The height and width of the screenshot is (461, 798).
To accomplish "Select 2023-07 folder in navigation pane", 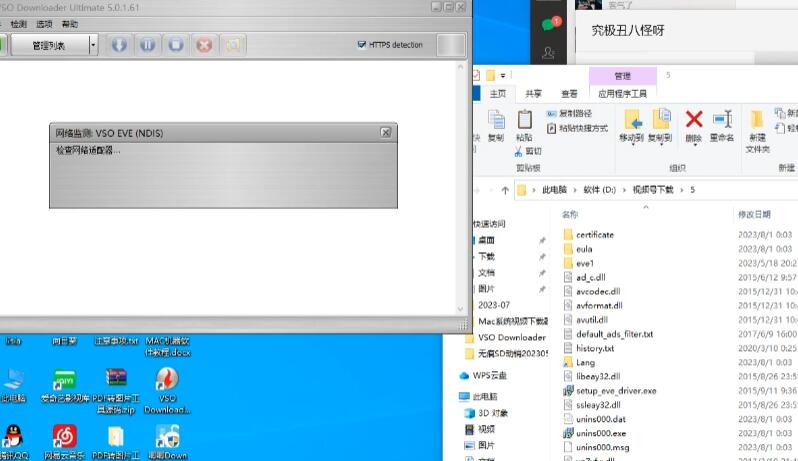I will 494,305.
